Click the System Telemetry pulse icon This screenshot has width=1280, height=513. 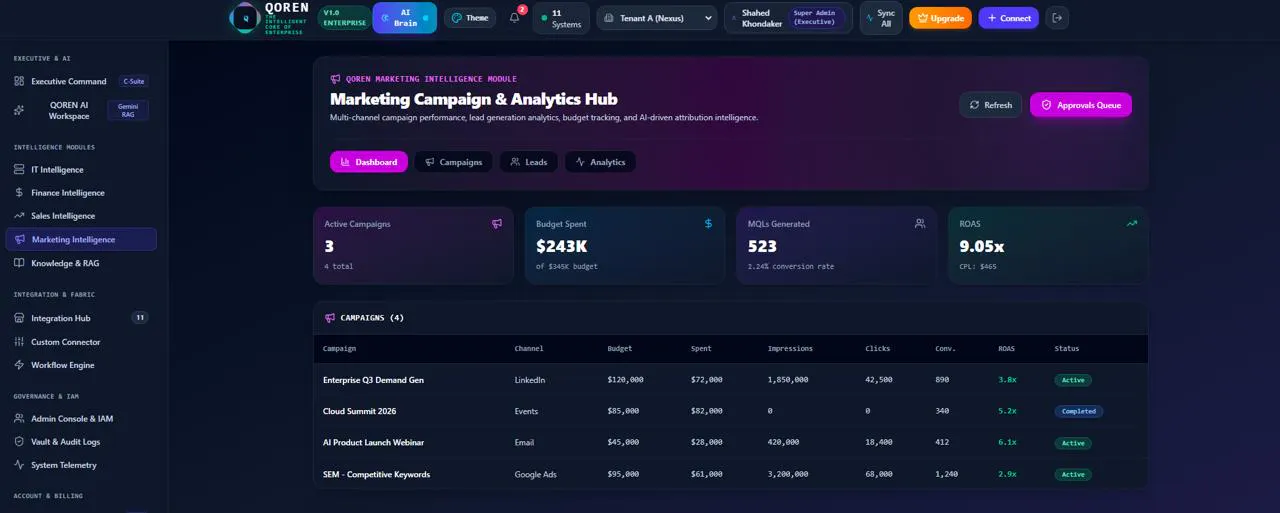pyautogui.click(x=19, y=465)
